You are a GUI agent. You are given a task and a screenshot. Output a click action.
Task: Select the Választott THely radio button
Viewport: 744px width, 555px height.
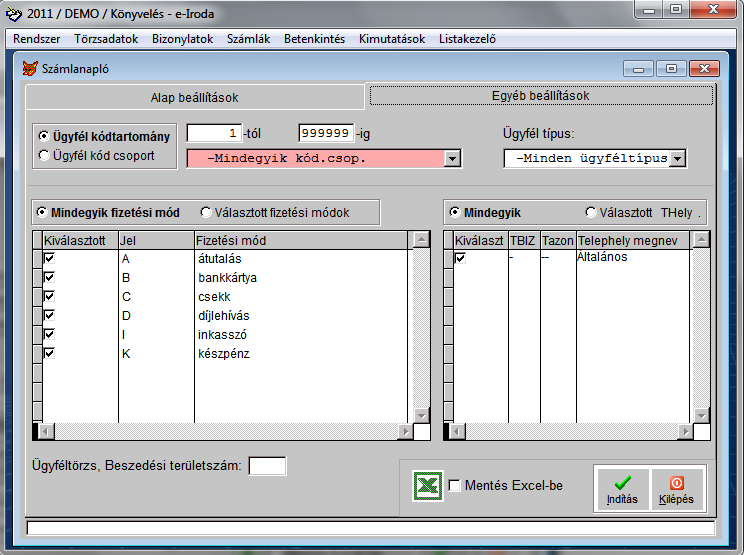pos(591,212)
